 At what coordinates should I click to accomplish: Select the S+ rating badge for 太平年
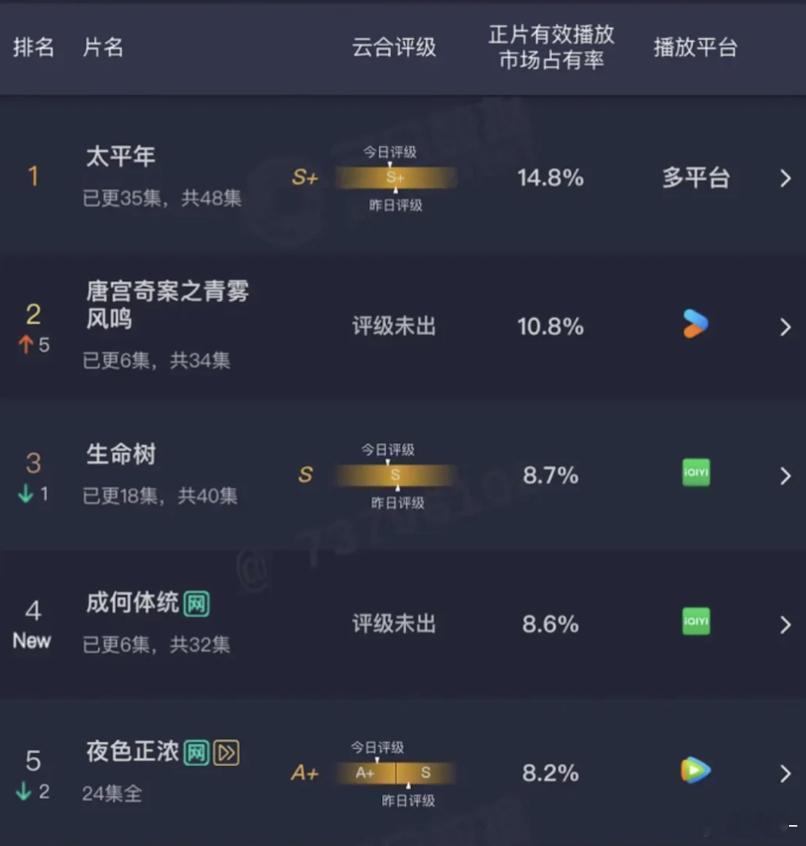(304, 177)
